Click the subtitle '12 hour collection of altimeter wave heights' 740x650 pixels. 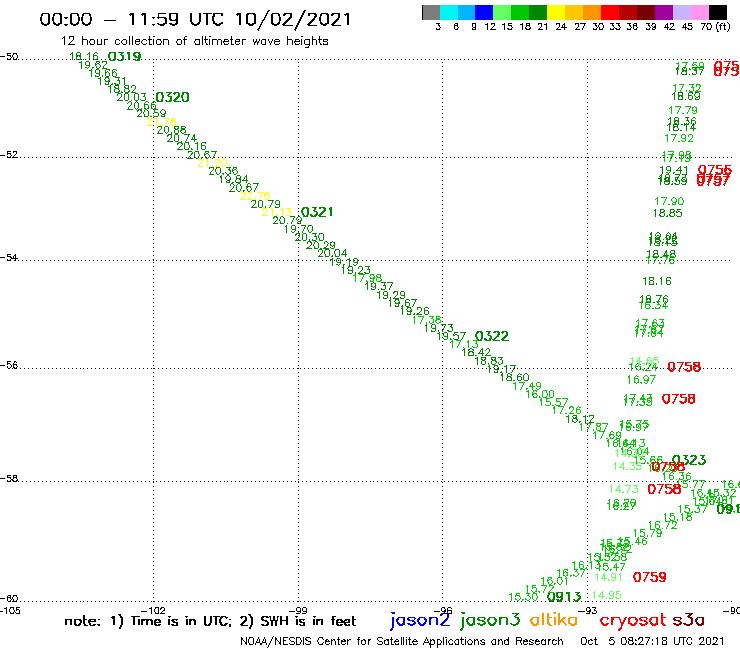(x=194, y=41)
